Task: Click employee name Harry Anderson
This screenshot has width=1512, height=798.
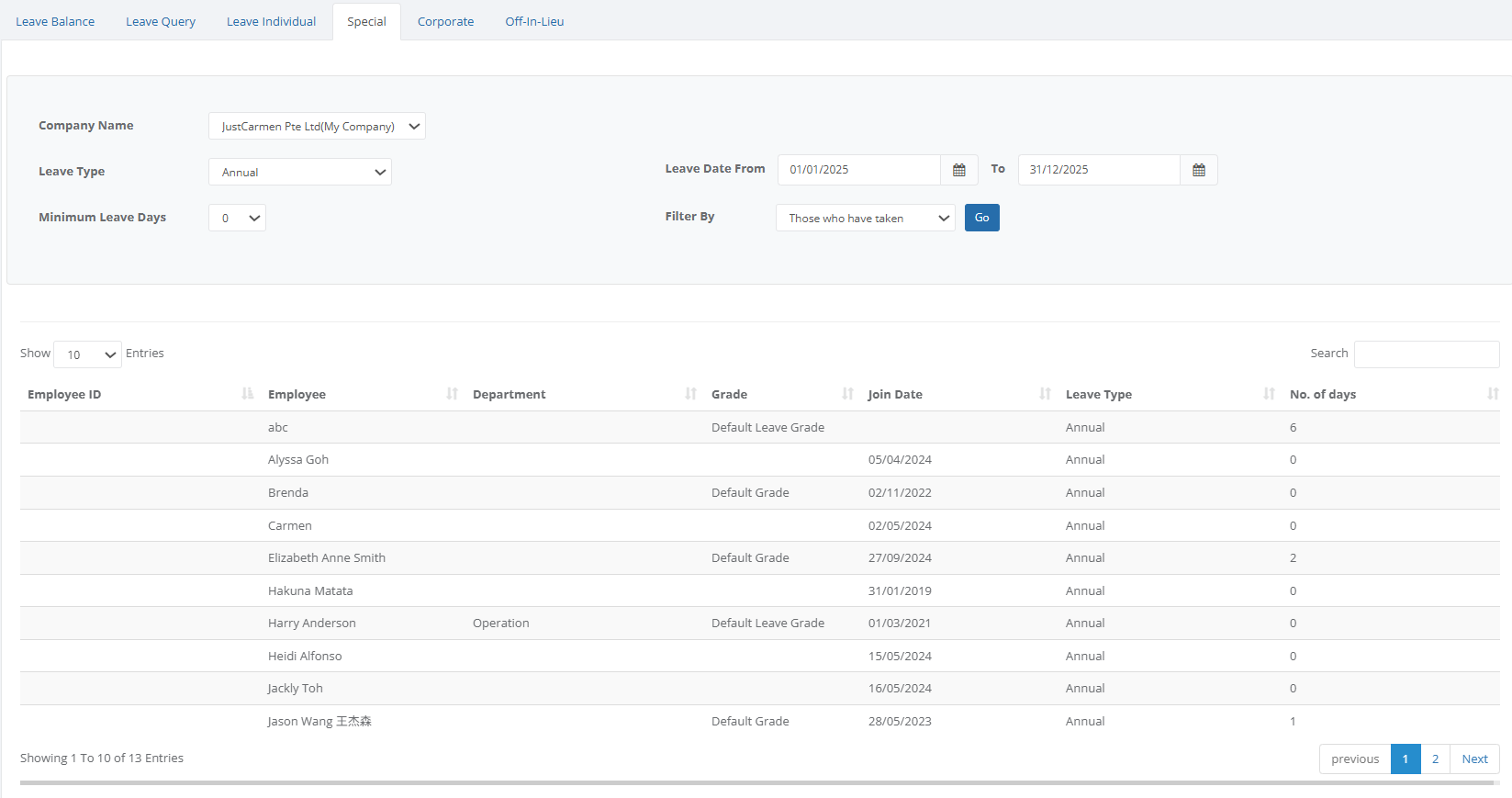Action: pyautogui.click(x=312, y=623)
